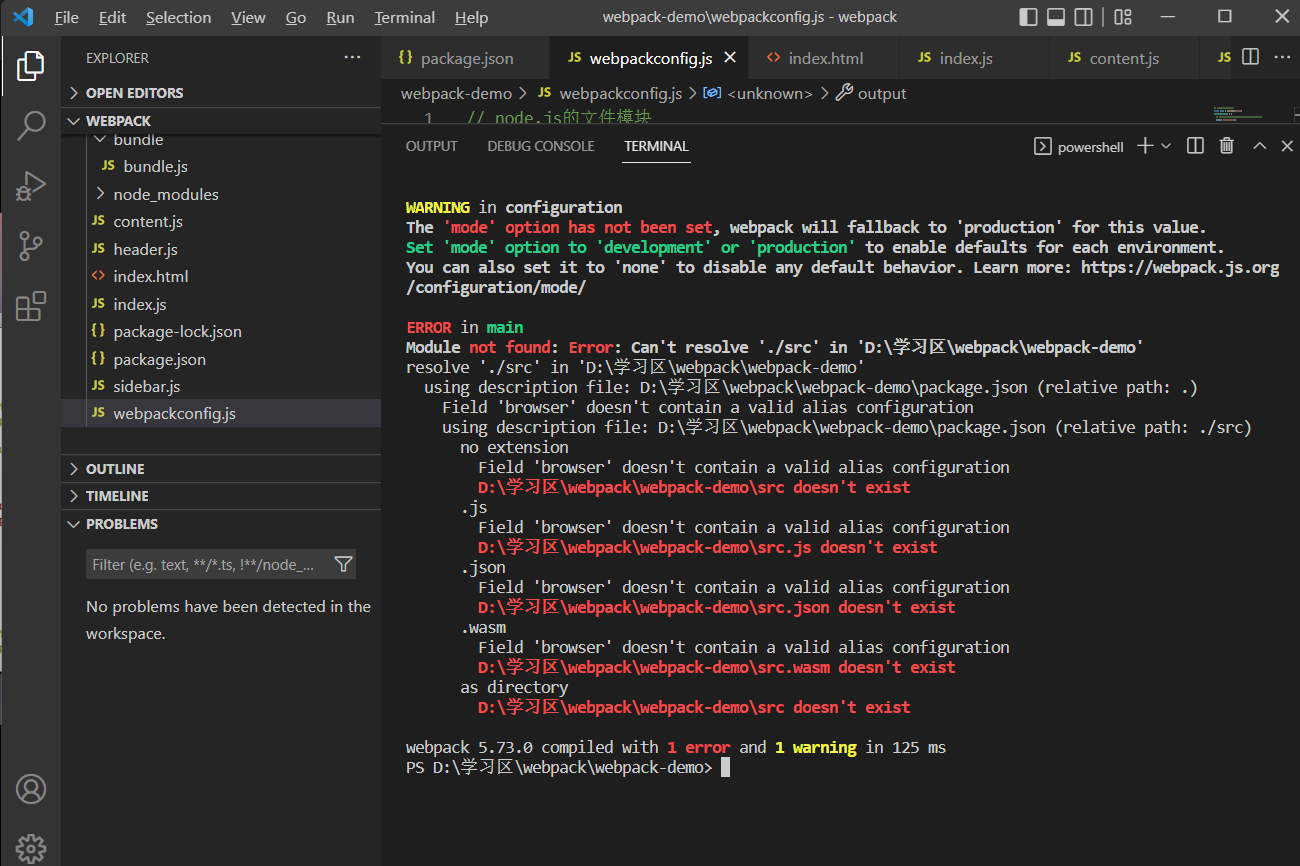Split the terminal pane
Image resolution: width=1300 pixels, height=866 pixels.
(1195, 146)
